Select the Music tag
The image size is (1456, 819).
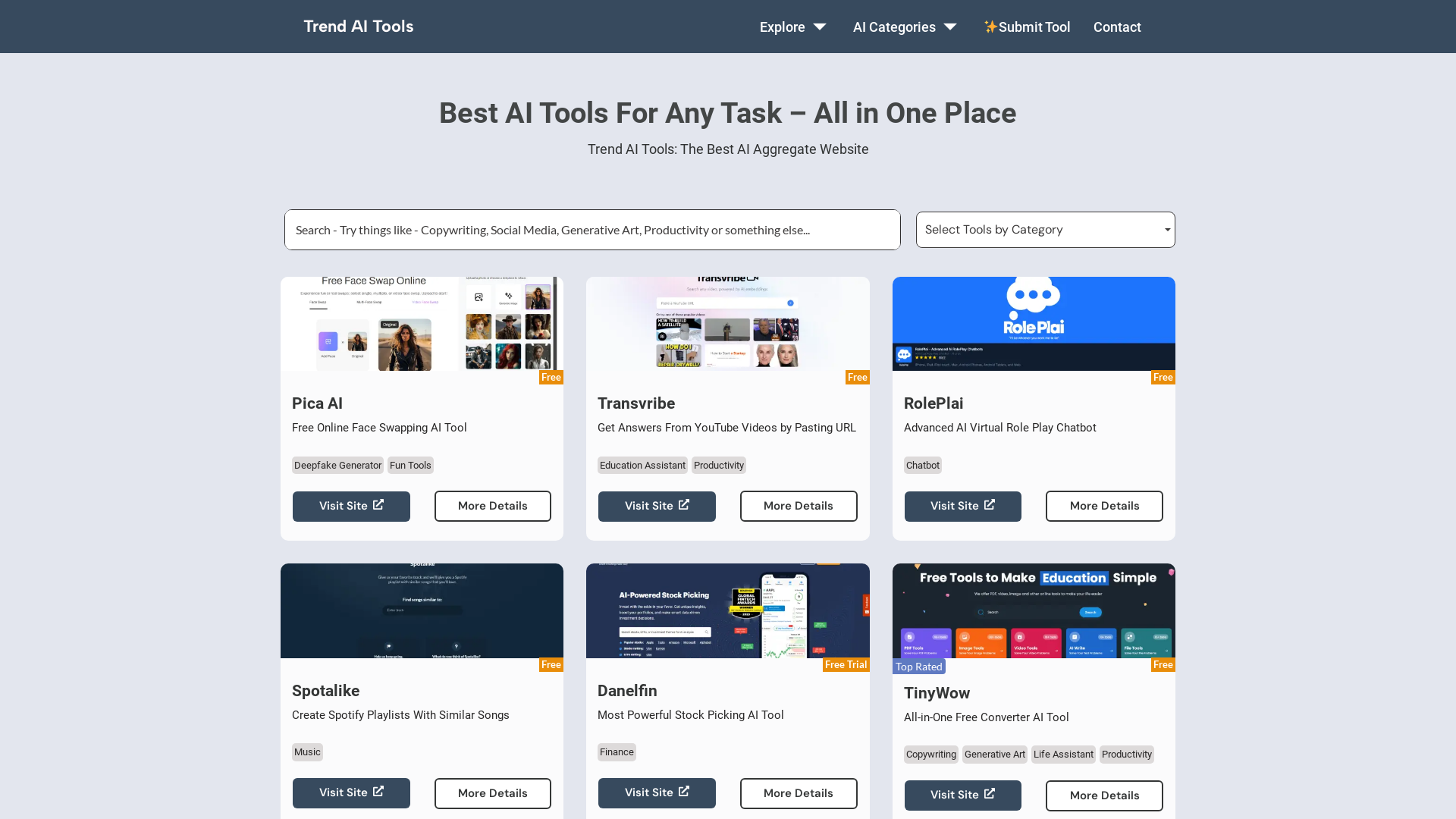coord(307,752)
